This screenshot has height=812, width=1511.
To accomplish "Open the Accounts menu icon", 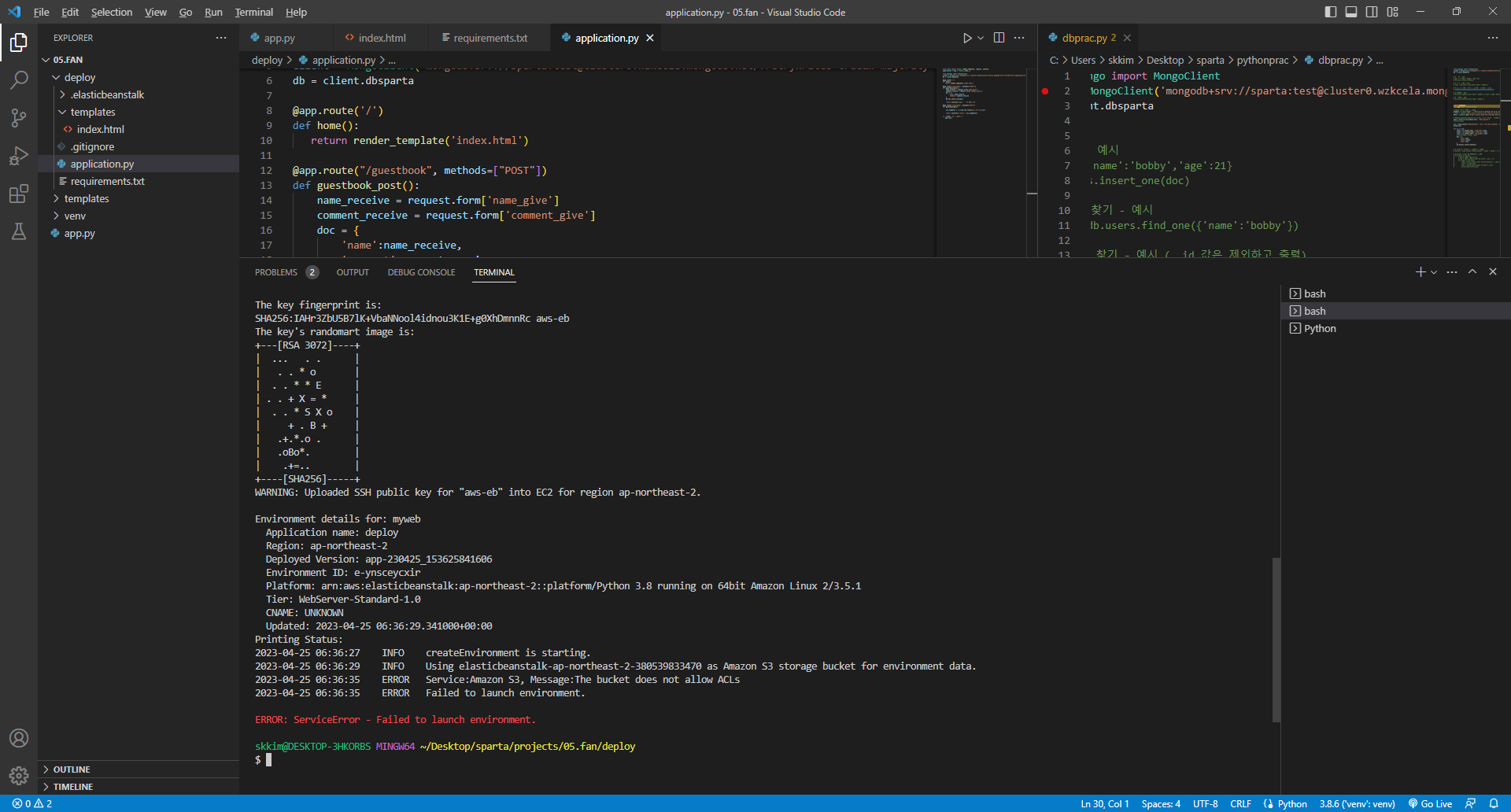I will [19, 738].
